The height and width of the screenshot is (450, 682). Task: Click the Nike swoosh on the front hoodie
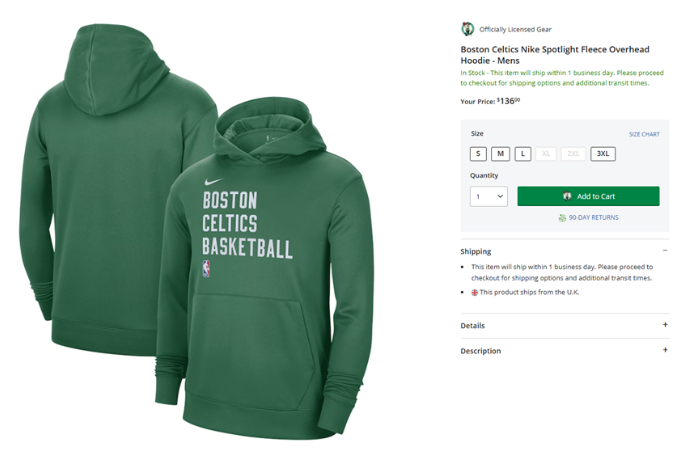click(213, 181)
